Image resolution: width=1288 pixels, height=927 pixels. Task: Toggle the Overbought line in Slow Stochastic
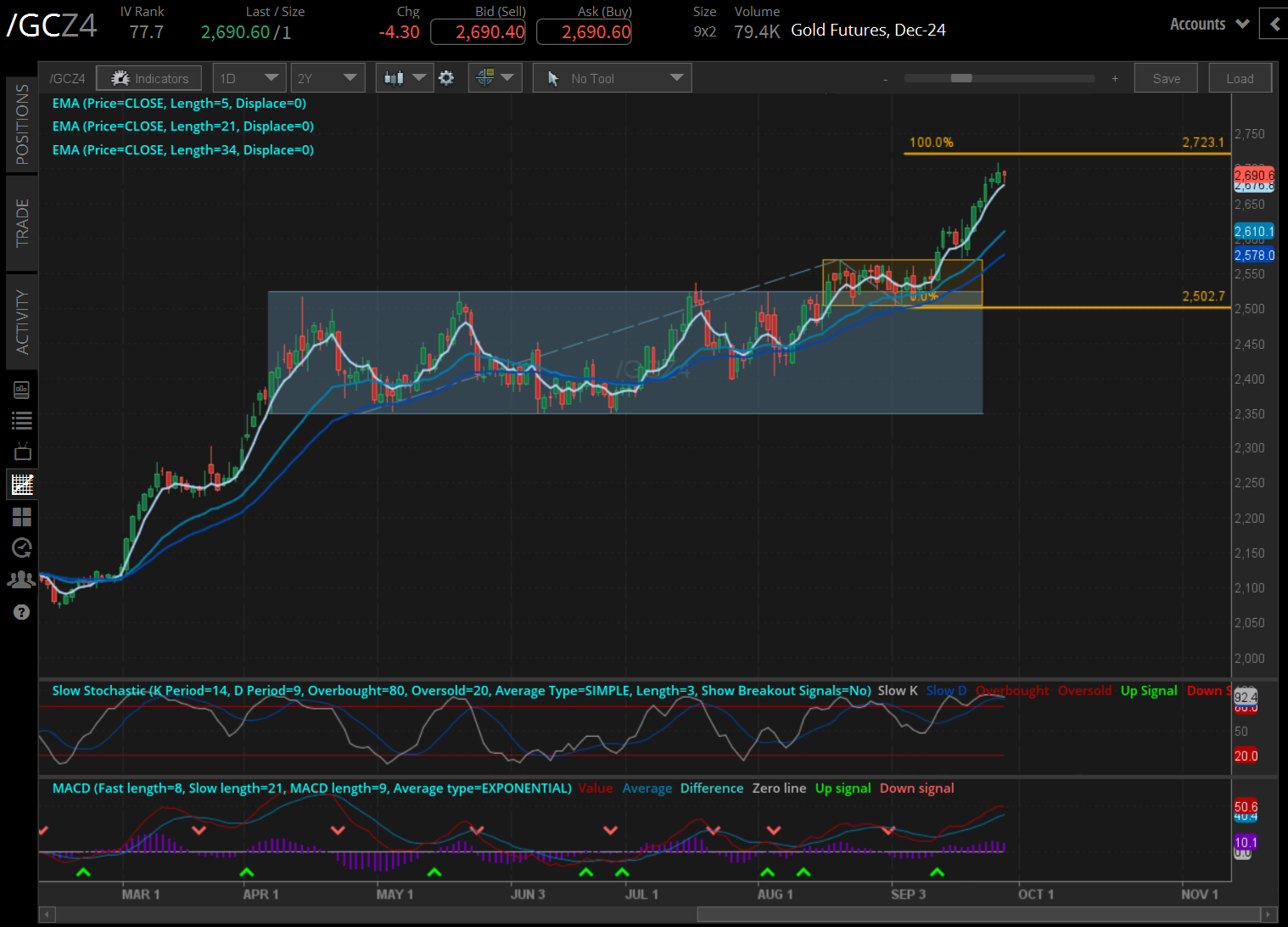click(x=1012, y=690)
